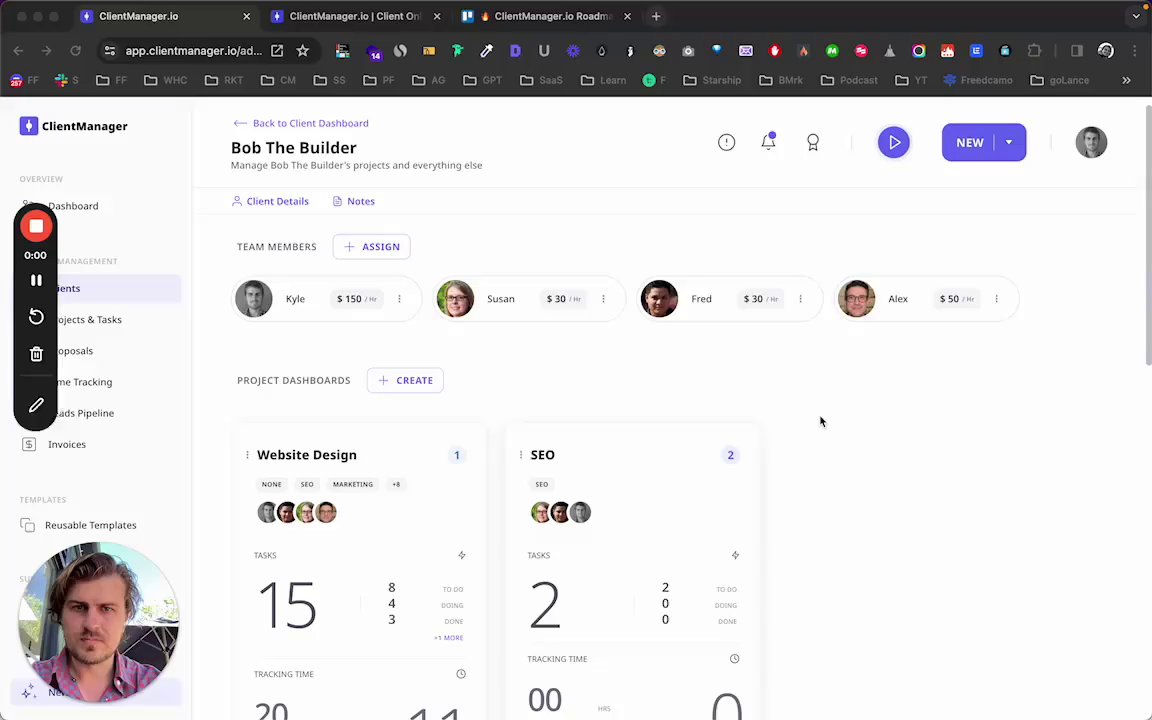Image resolution: width=1152 pixels, height=720 pixels.
Task: Click the lightning icon in SEO tasks
Action: pyautogui.click(x=735, y=555)
